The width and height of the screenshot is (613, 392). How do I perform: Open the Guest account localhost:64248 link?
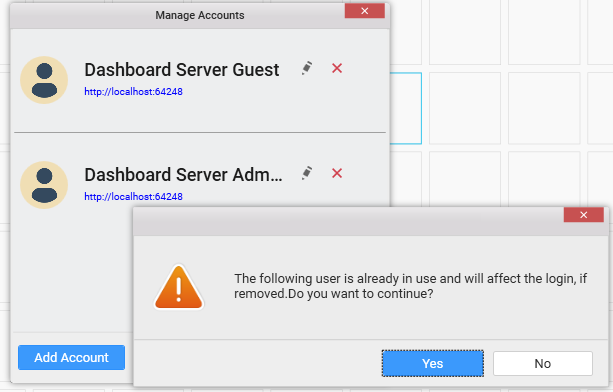pyautogui.click(x=133, y=92)
